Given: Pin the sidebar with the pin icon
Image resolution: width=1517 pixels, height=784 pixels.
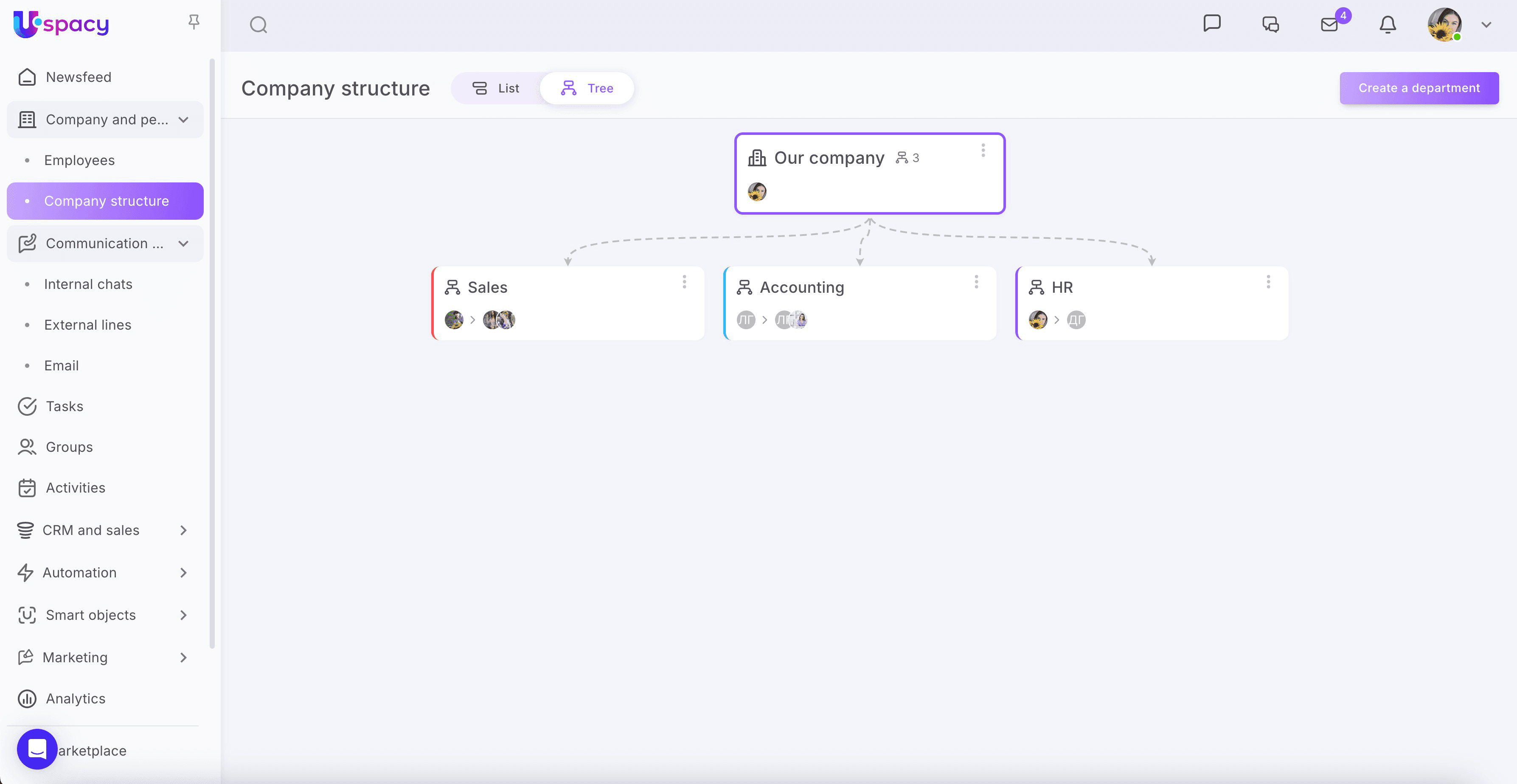Looking at the screenshot, I should (194, 22).
